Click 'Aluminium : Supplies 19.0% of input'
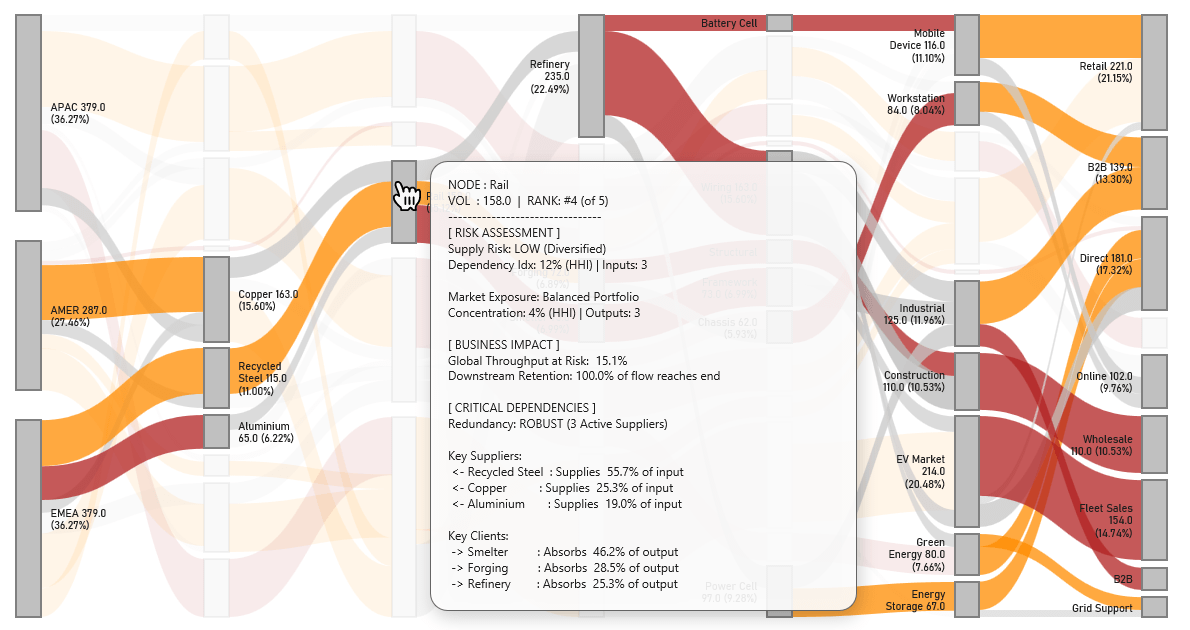This screenshot has width=1190, height=630. click(x=567, y=503)
